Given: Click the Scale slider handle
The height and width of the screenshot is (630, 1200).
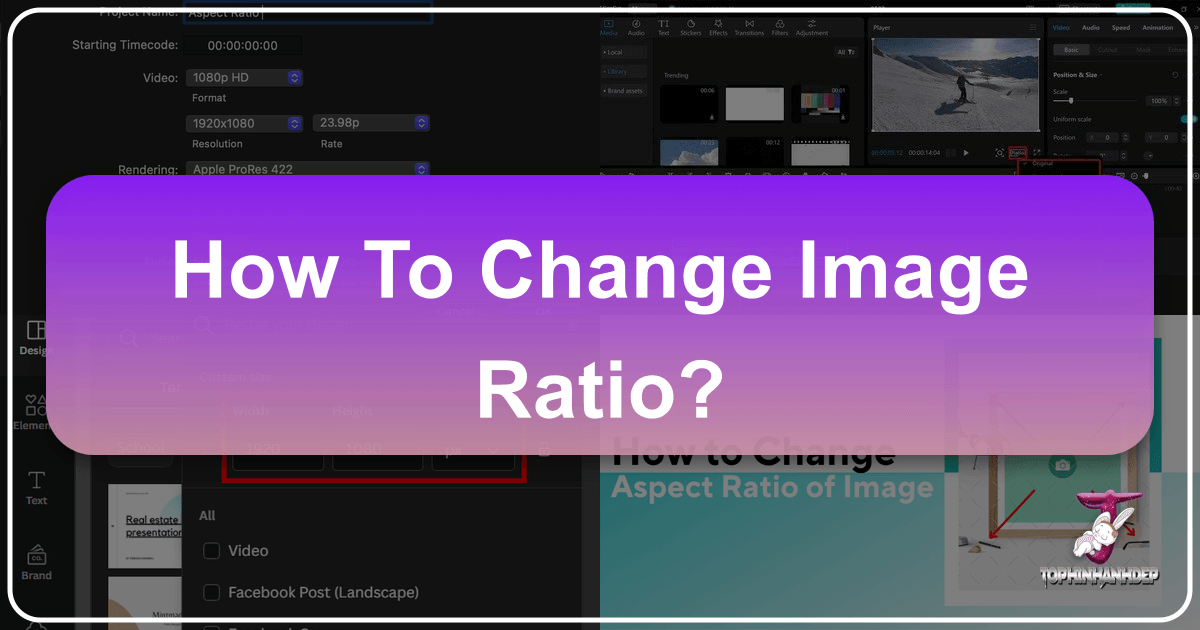Looking at the screenshot, I should point(1071,100).
